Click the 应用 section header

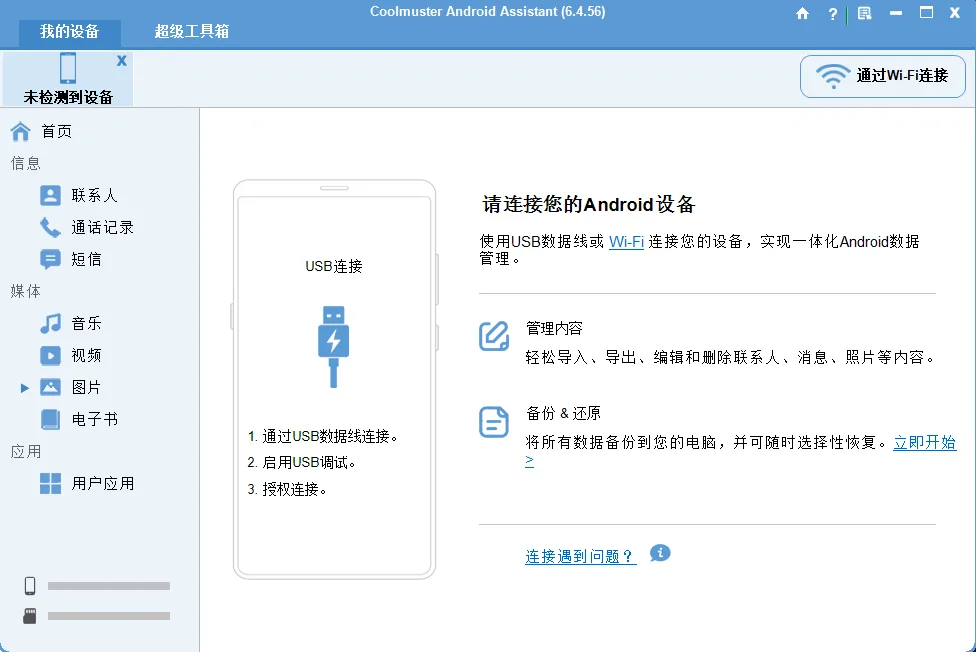point(26,451)
